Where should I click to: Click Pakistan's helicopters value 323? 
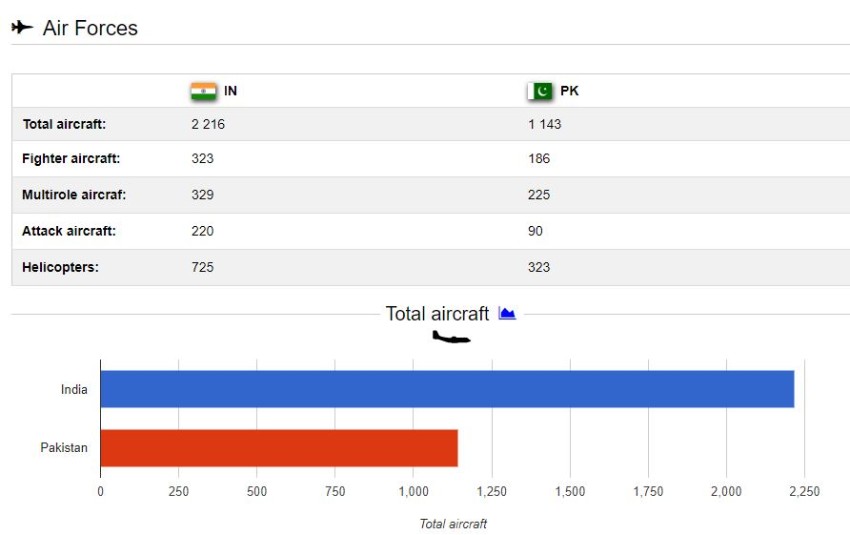(x=539, y=267)
